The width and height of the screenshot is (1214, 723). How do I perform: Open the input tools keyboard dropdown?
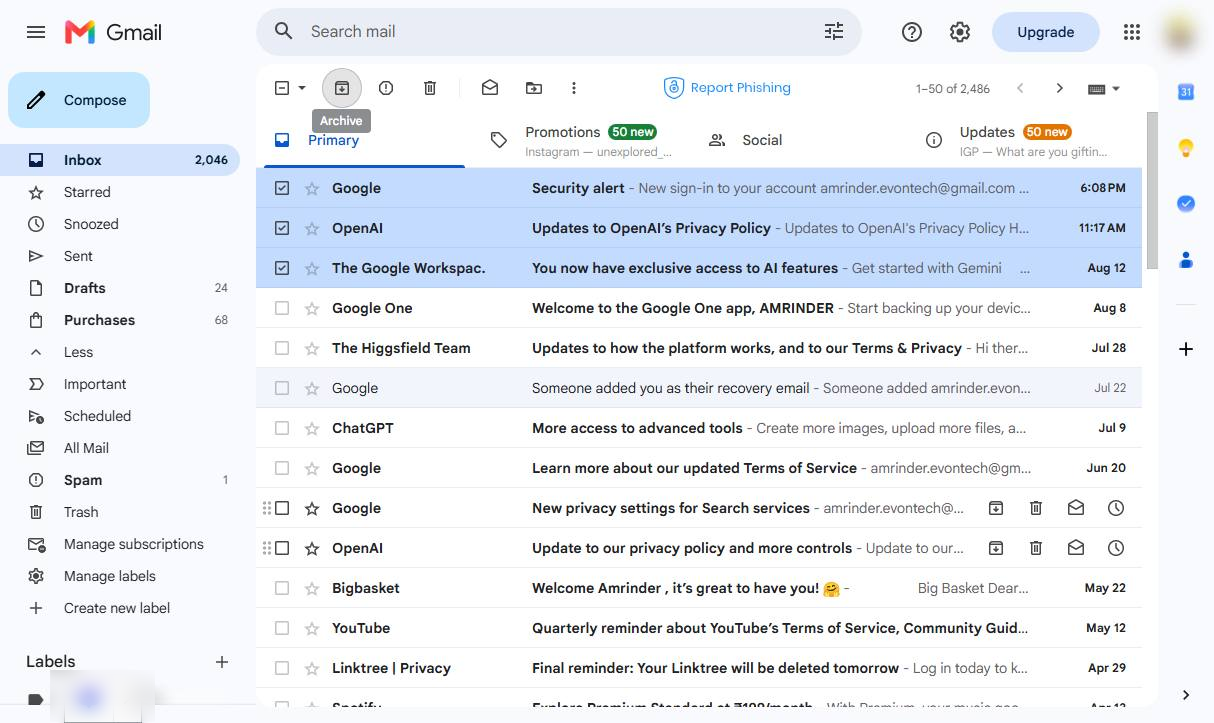click(x=1104, y=88)
